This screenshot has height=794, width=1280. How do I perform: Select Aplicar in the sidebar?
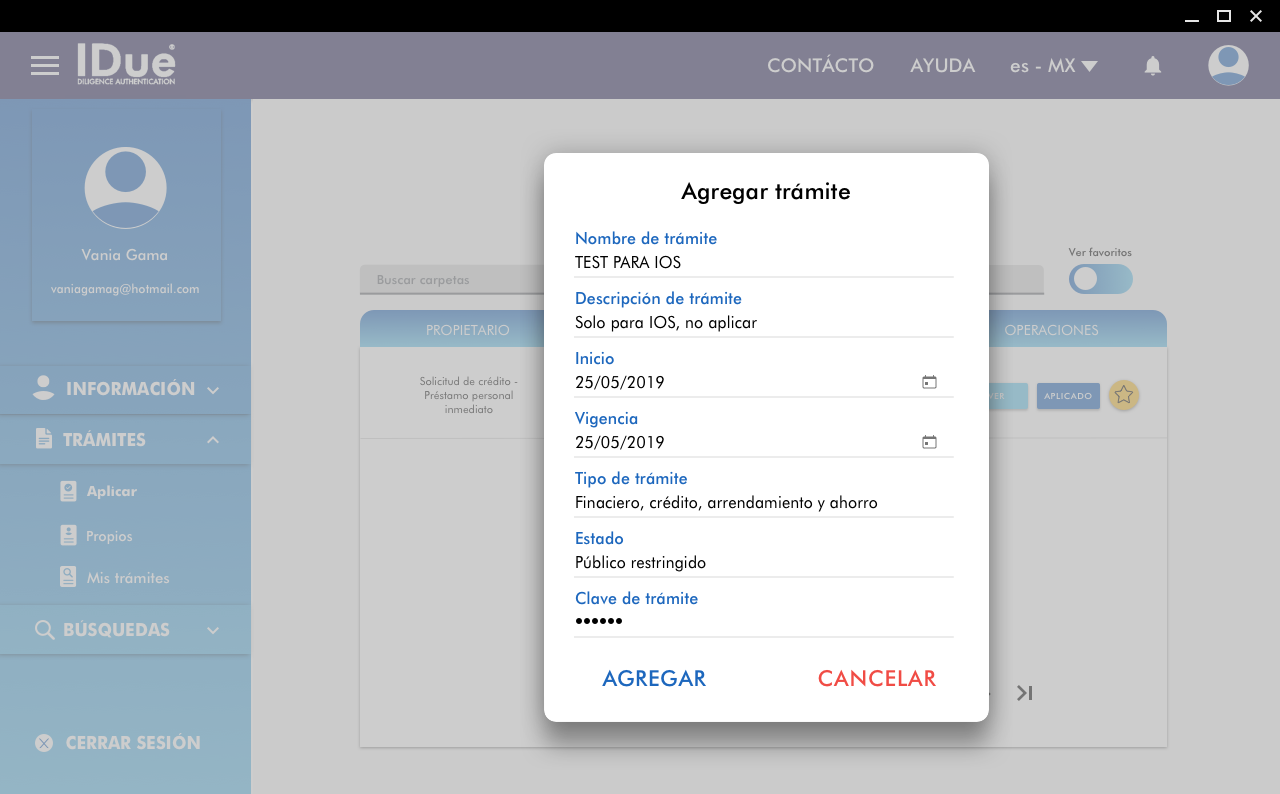pos(111,491)
